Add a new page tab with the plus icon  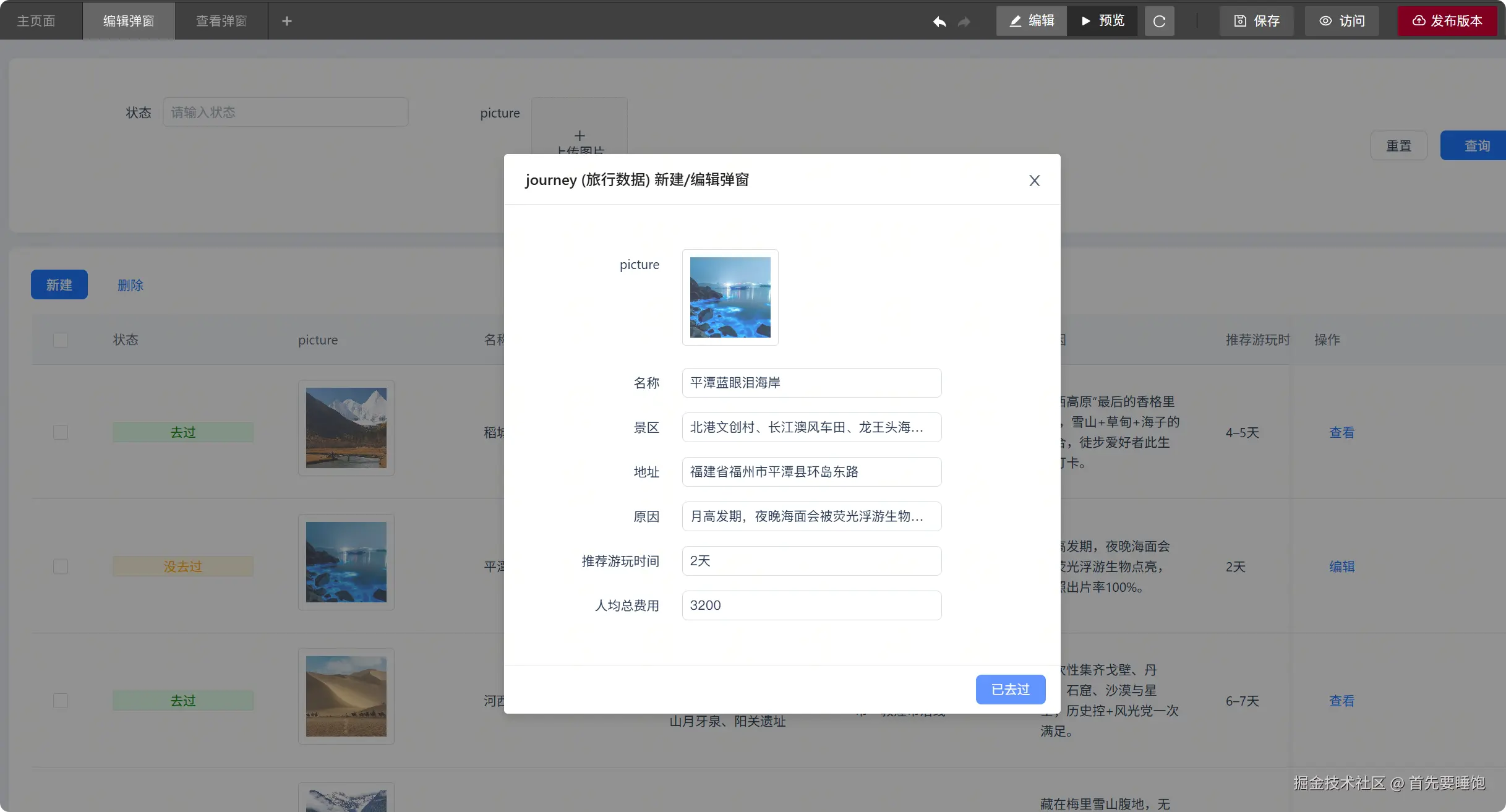pyautogui.click(x=286, y=21)
